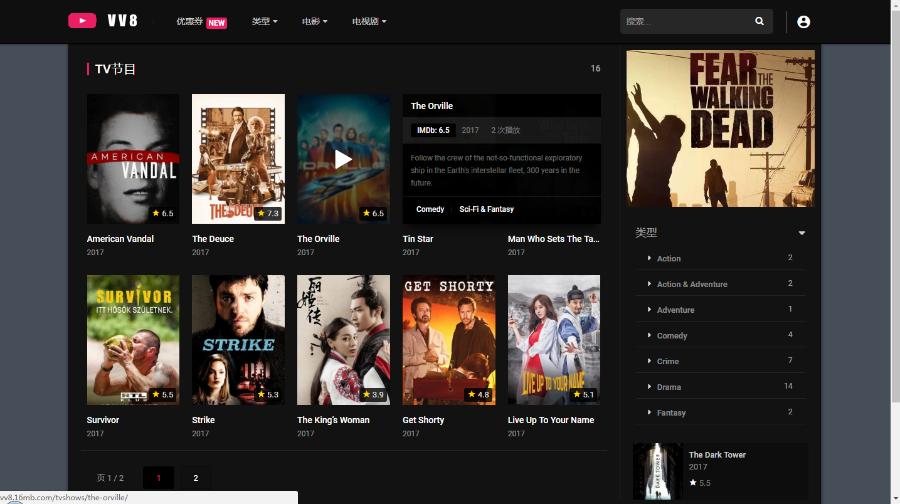
Task: Open the 类型 dropdown in navigation
Action: click(264, 21)
